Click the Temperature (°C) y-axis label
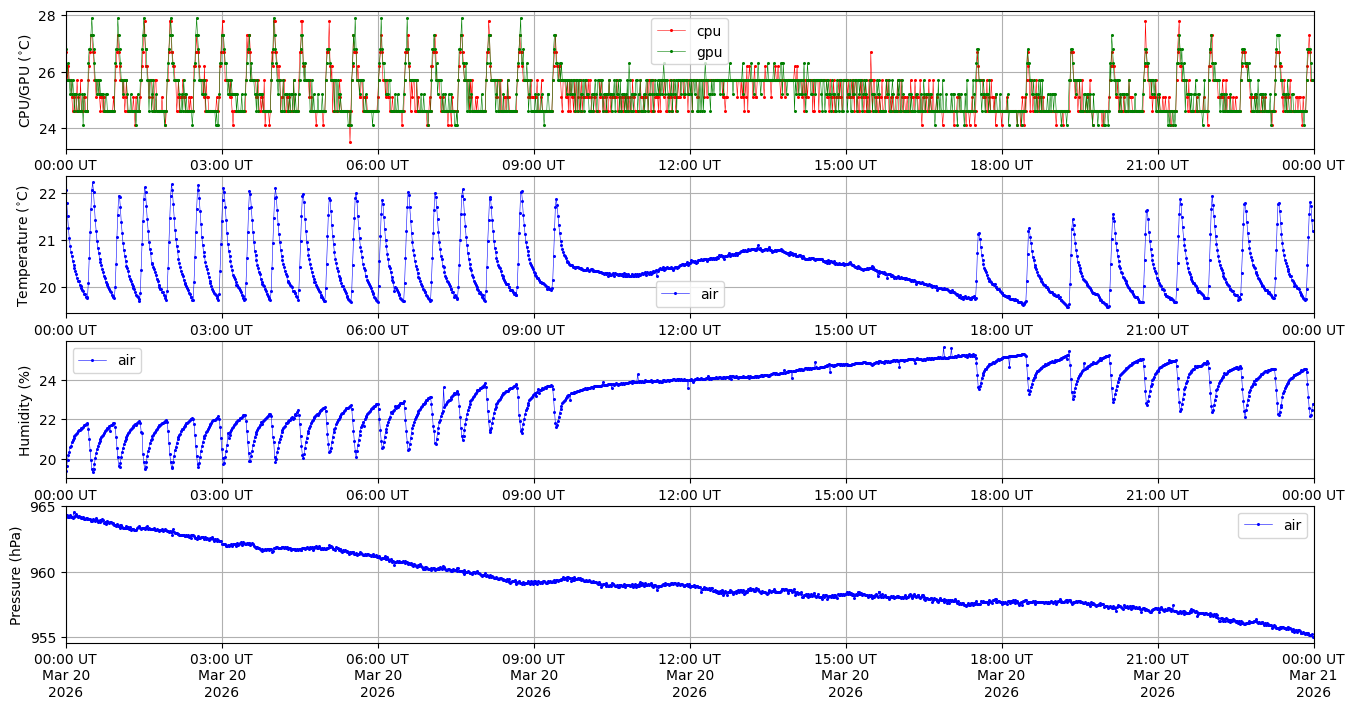Viewport: 1354px width, 709px height. click(25, 245)
